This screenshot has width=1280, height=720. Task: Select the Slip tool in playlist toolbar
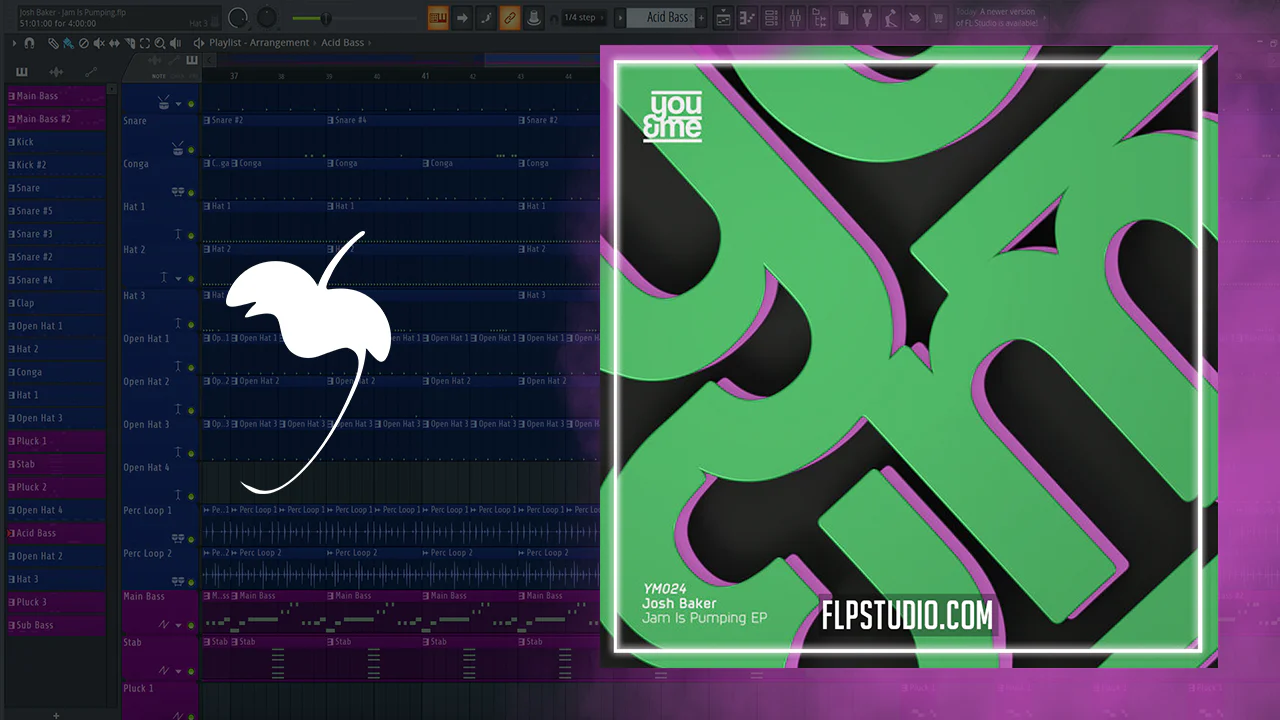click(x=114, y=43)
